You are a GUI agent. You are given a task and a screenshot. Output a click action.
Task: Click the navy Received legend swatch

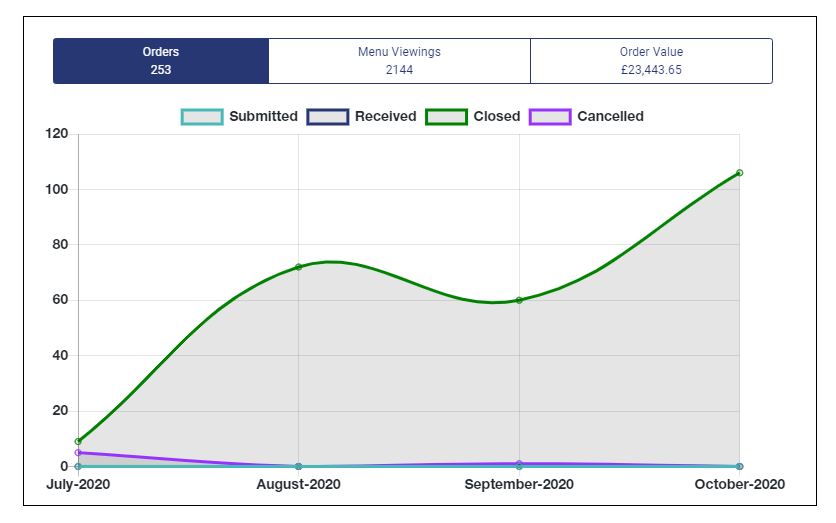pos(327,117)
